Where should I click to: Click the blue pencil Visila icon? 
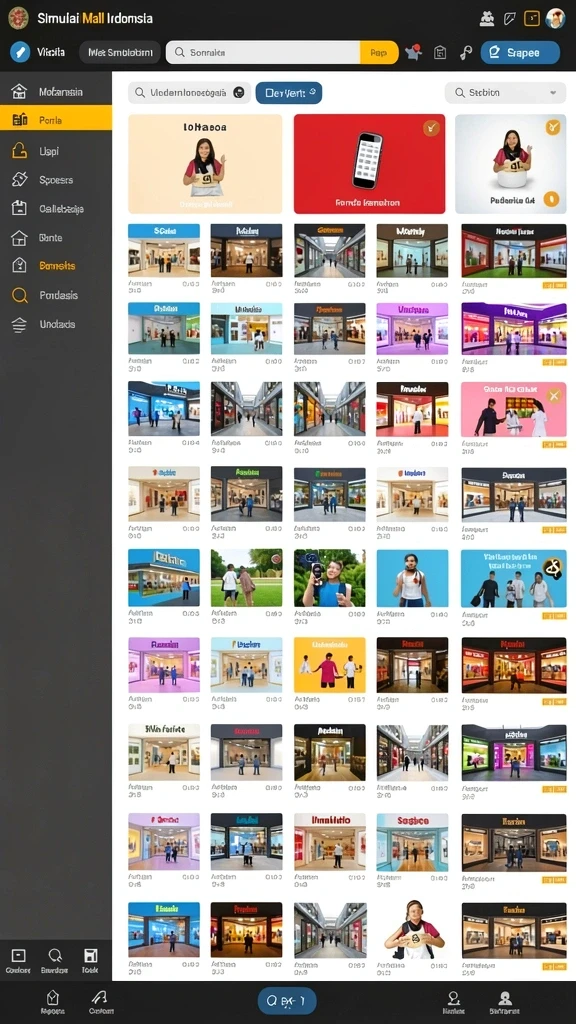point(20,52)
